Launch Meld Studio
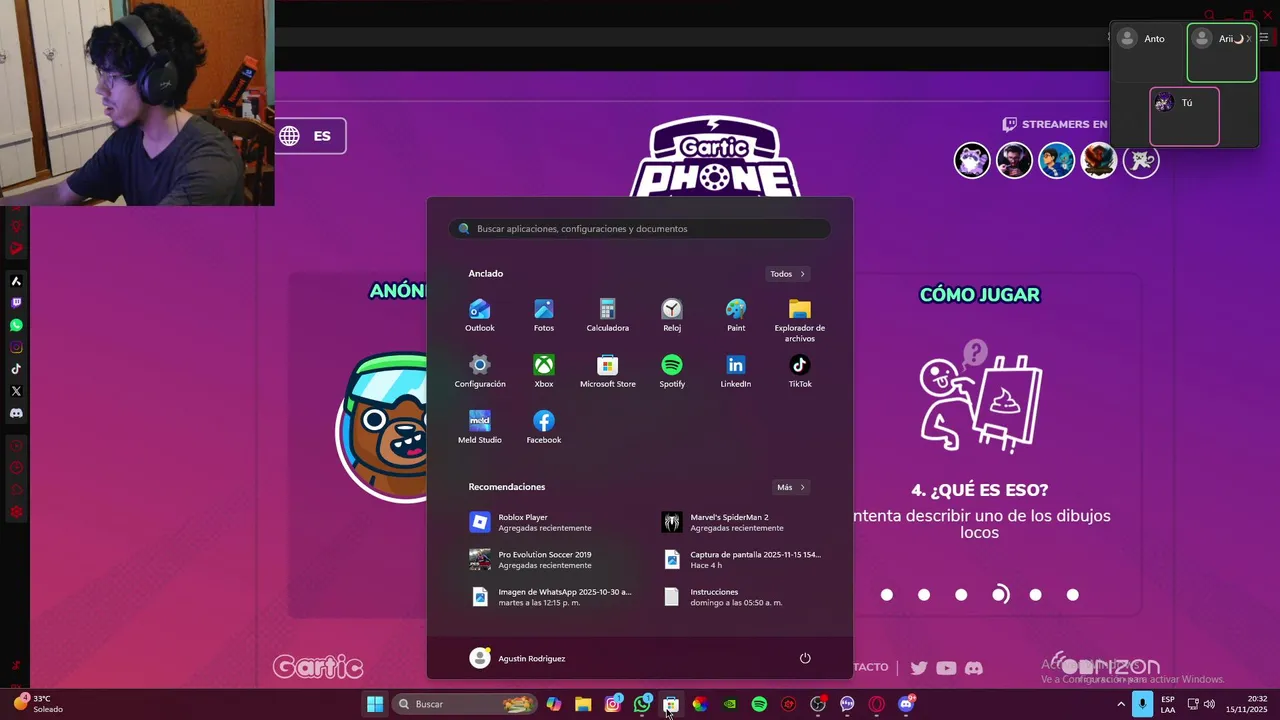 click(480, 427)
